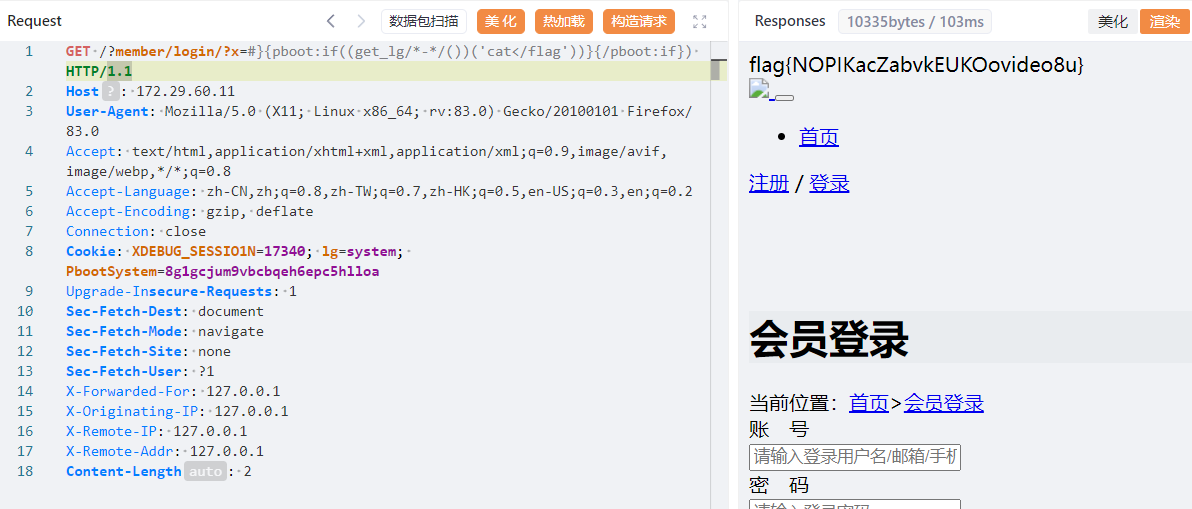Click the question mark badge beside Host
The image size is (1192, 509).
click(110, 91)
